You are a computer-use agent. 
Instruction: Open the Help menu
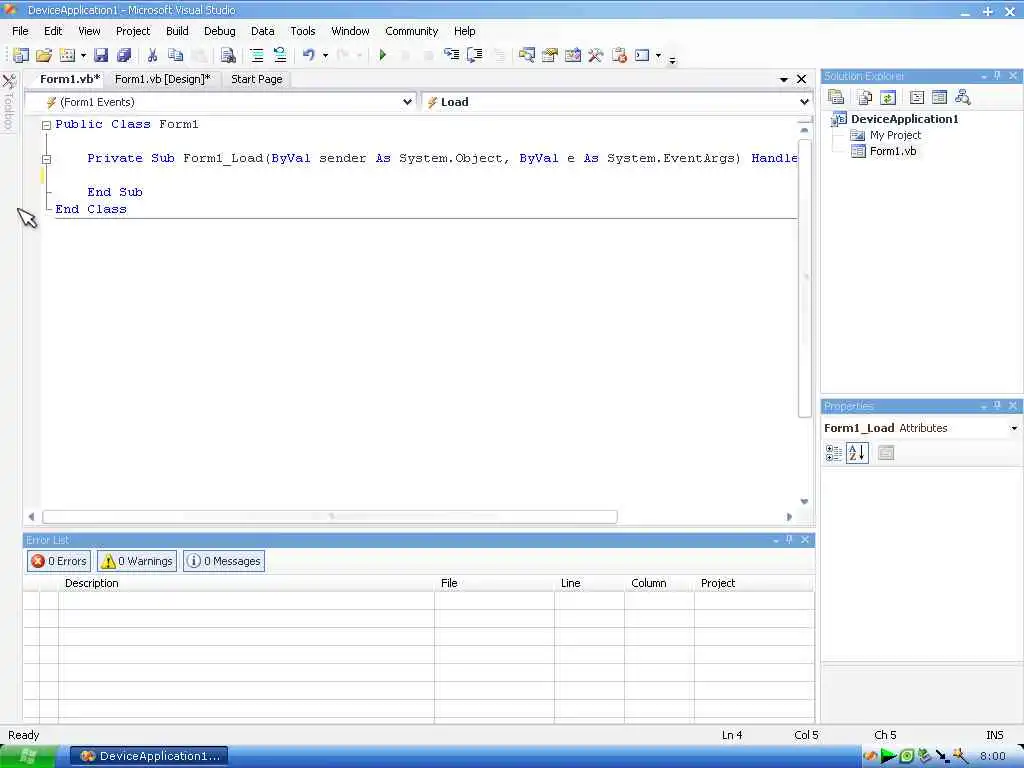464,31
